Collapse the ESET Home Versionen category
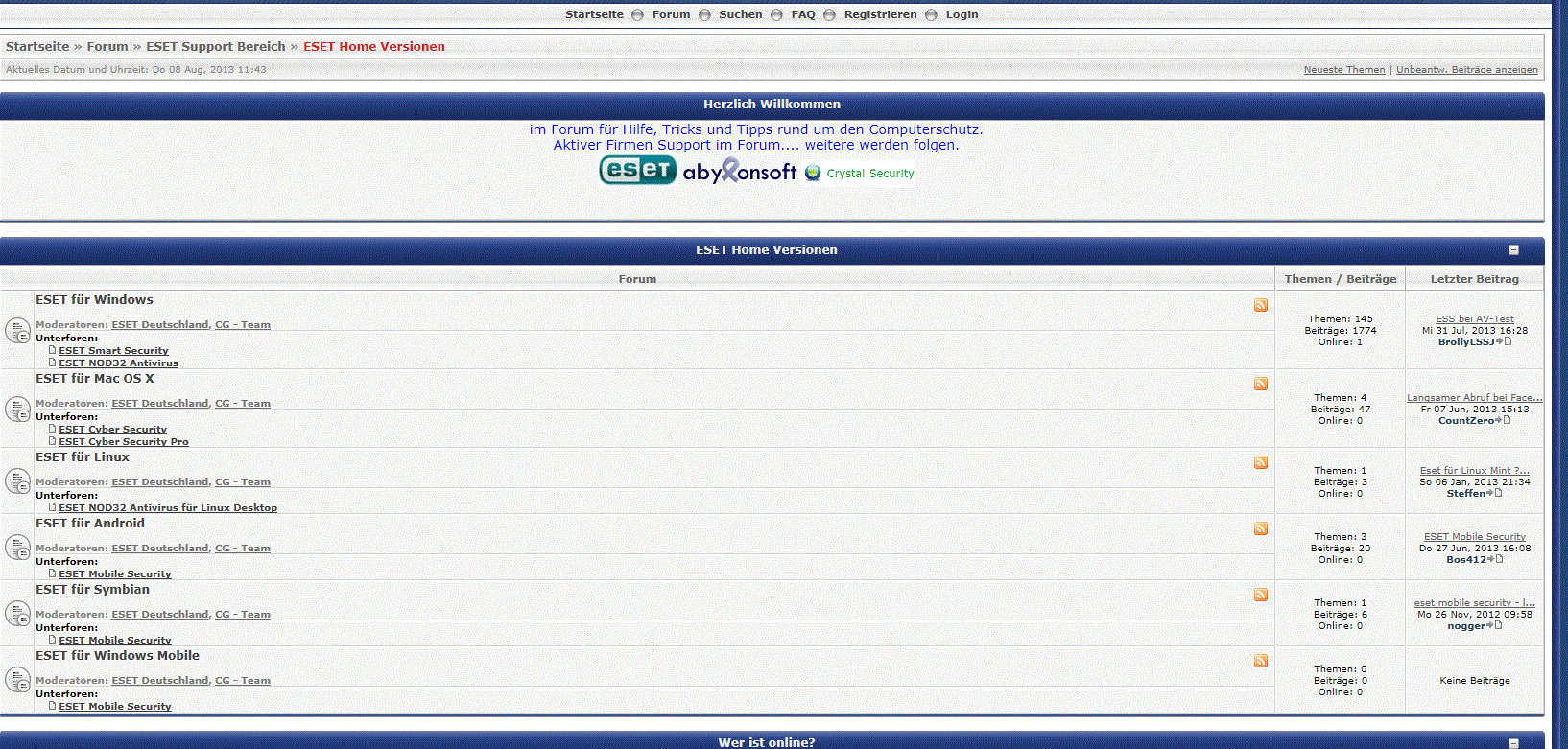This screenshot has width=1568, height=749. pos(1513,250)
